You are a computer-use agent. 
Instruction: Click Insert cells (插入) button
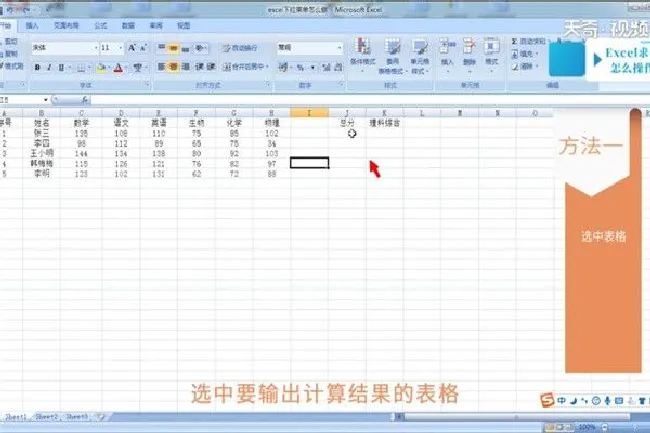[446, 54]
